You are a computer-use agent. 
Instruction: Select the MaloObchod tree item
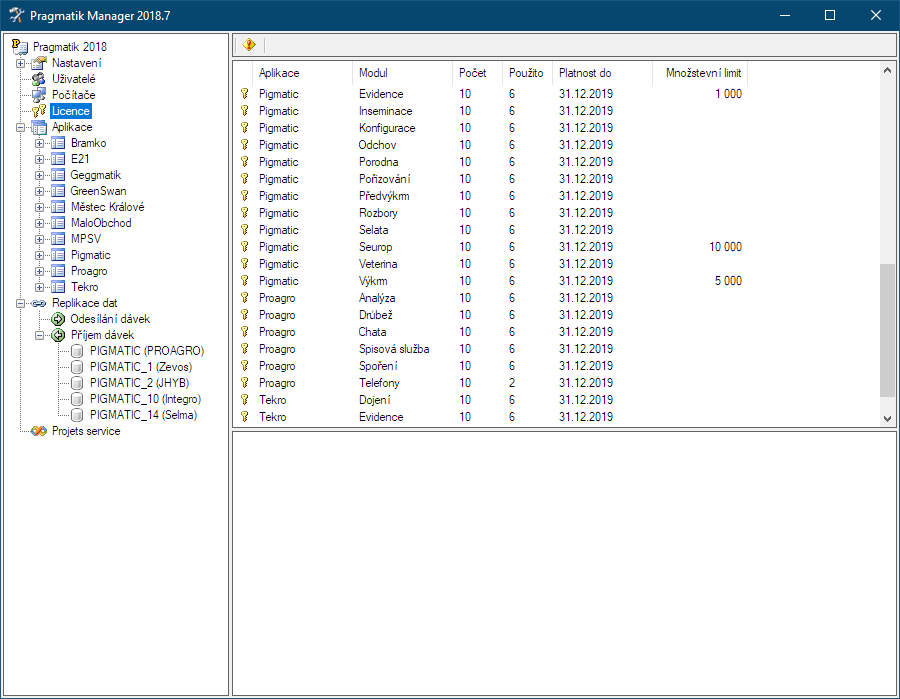click(x=101, y=223)
